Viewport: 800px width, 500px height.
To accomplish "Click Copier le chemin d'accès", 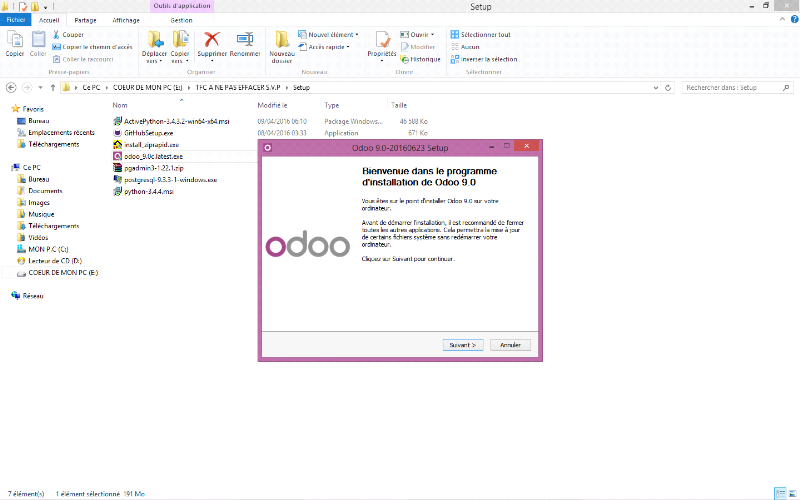I will pyautogui.click(x=92, y=47).
